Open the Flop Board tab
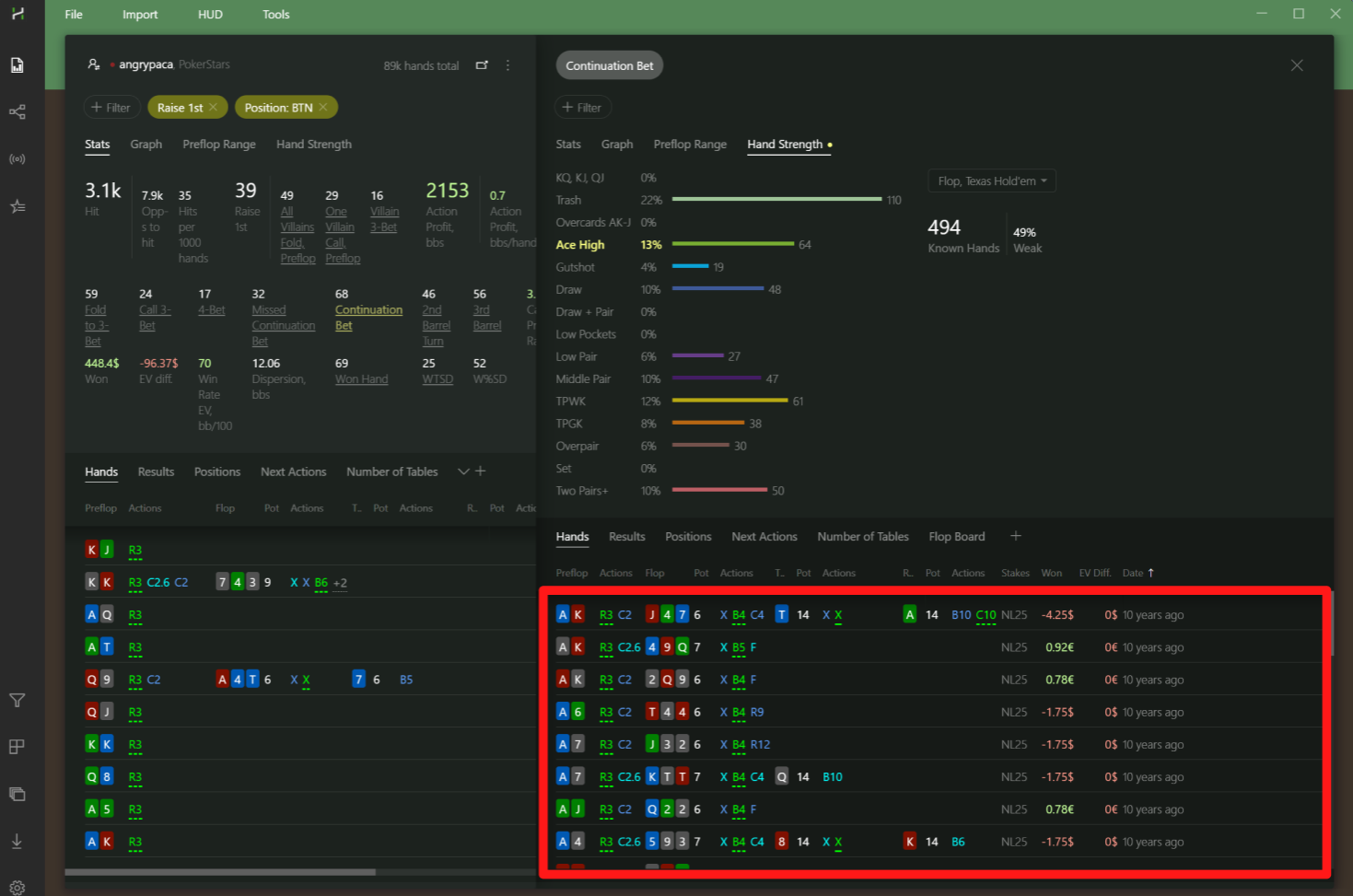Screen dimensions: 1353x896 (957, 536)
